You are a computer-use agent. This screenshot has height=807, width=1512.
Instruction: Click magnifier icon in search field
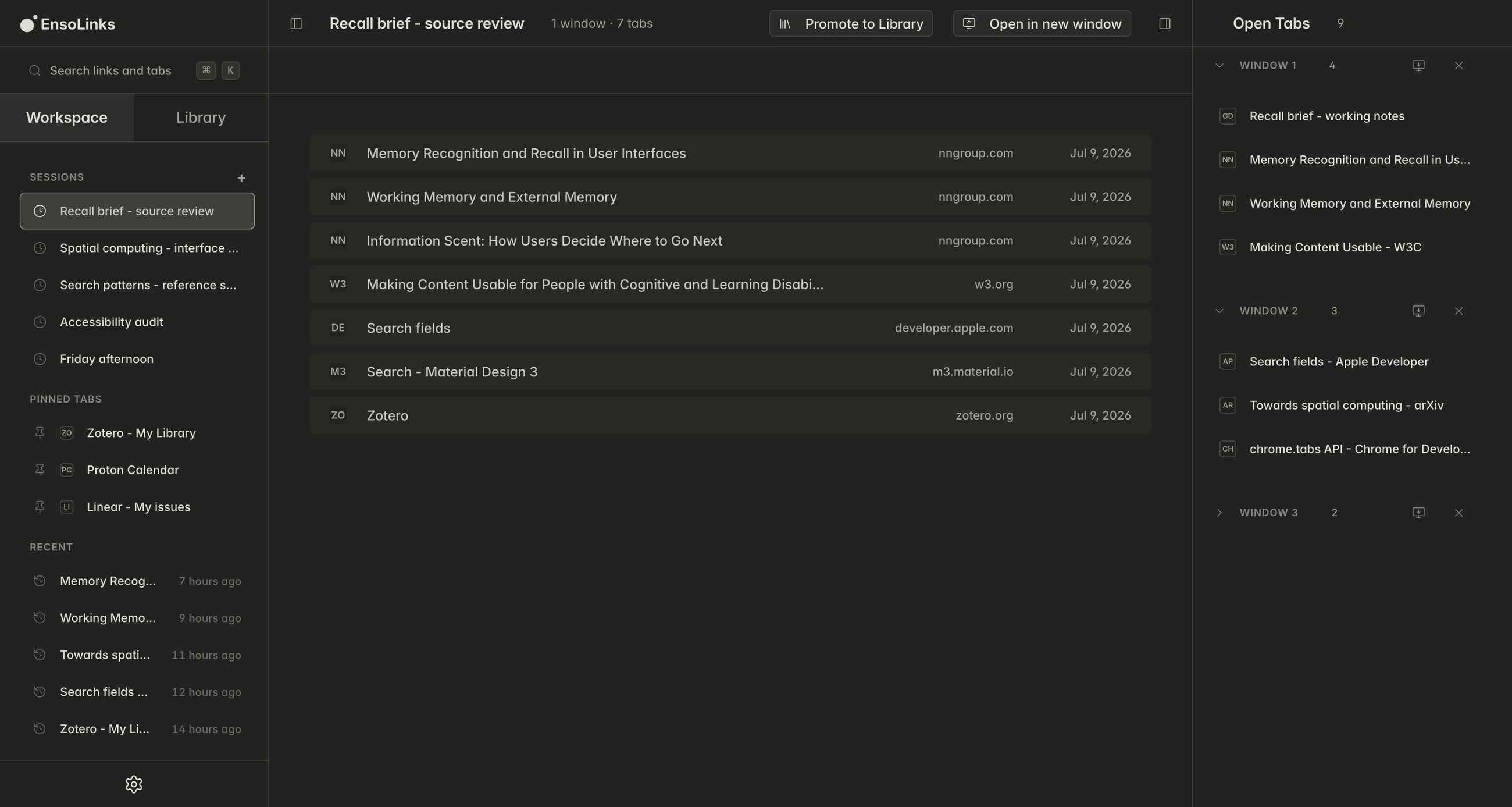click(x=35, y=70)
